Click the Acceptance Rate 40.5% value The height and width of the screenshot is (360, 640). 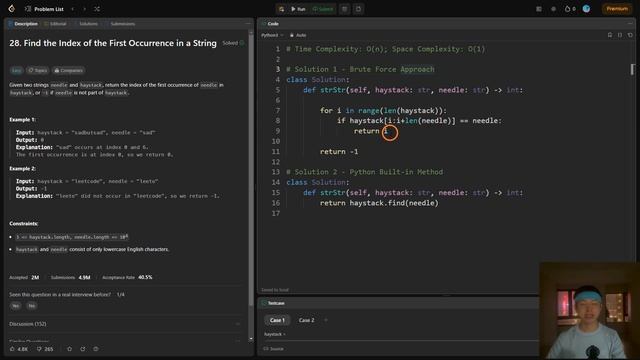[145, 277]
